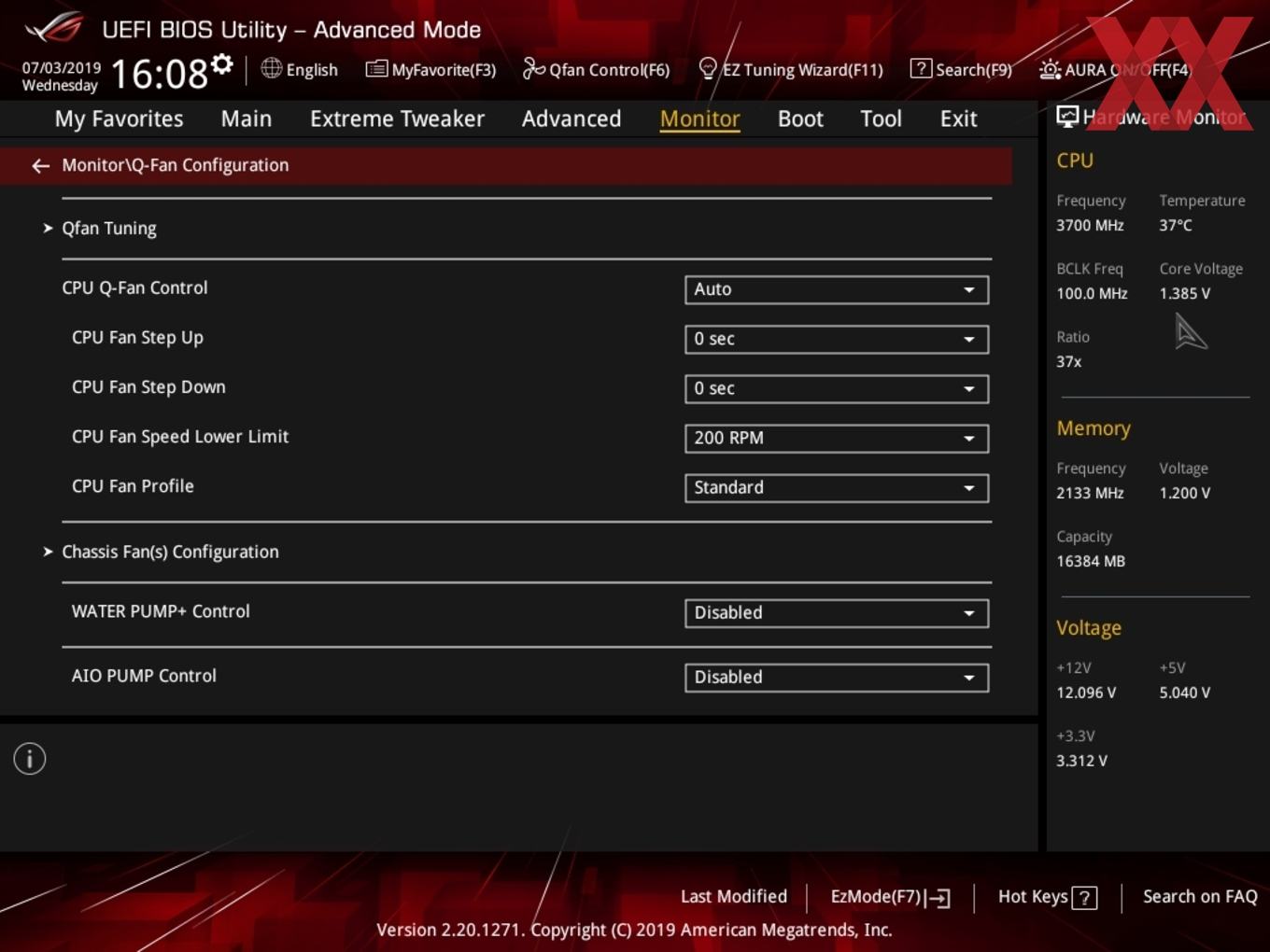
Task: Switch to Extreme Tweaker tab
Action: (397, 119)
